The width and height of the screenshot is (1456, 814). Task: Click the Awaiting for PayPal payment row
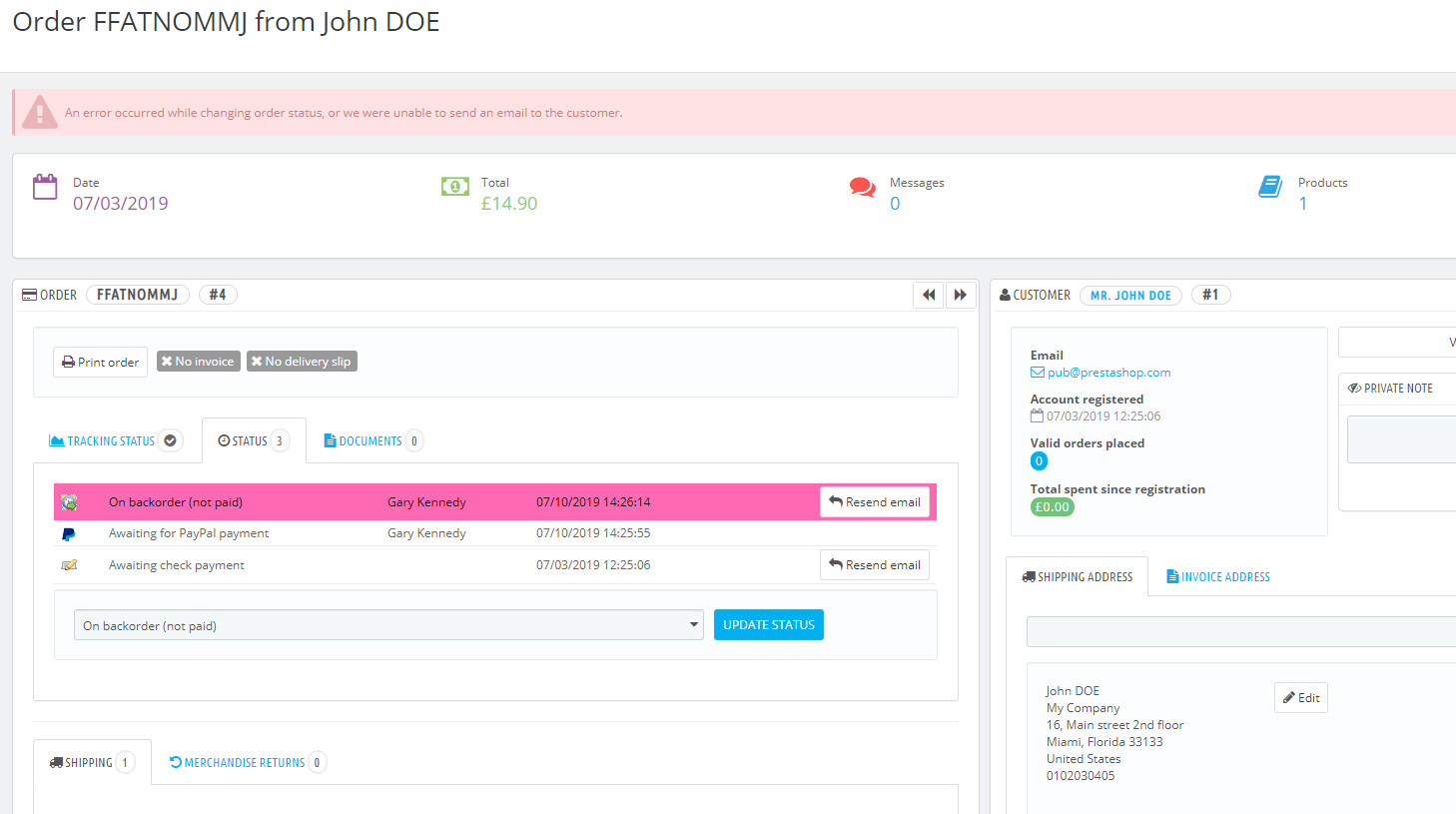[495, 533]
